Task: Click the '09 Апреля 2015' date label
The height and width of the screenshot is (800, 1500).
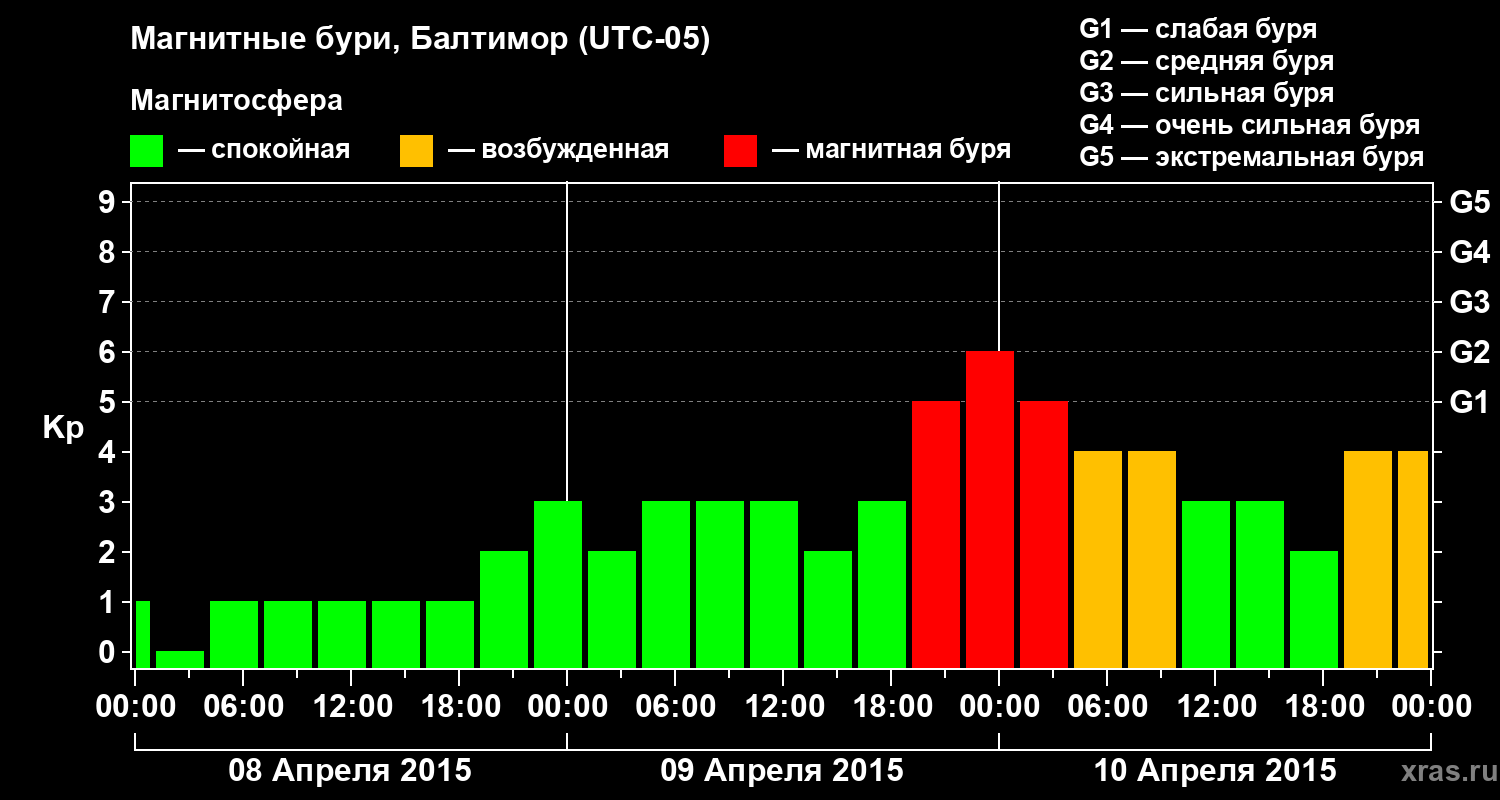Action: click(x=782, y=771)
